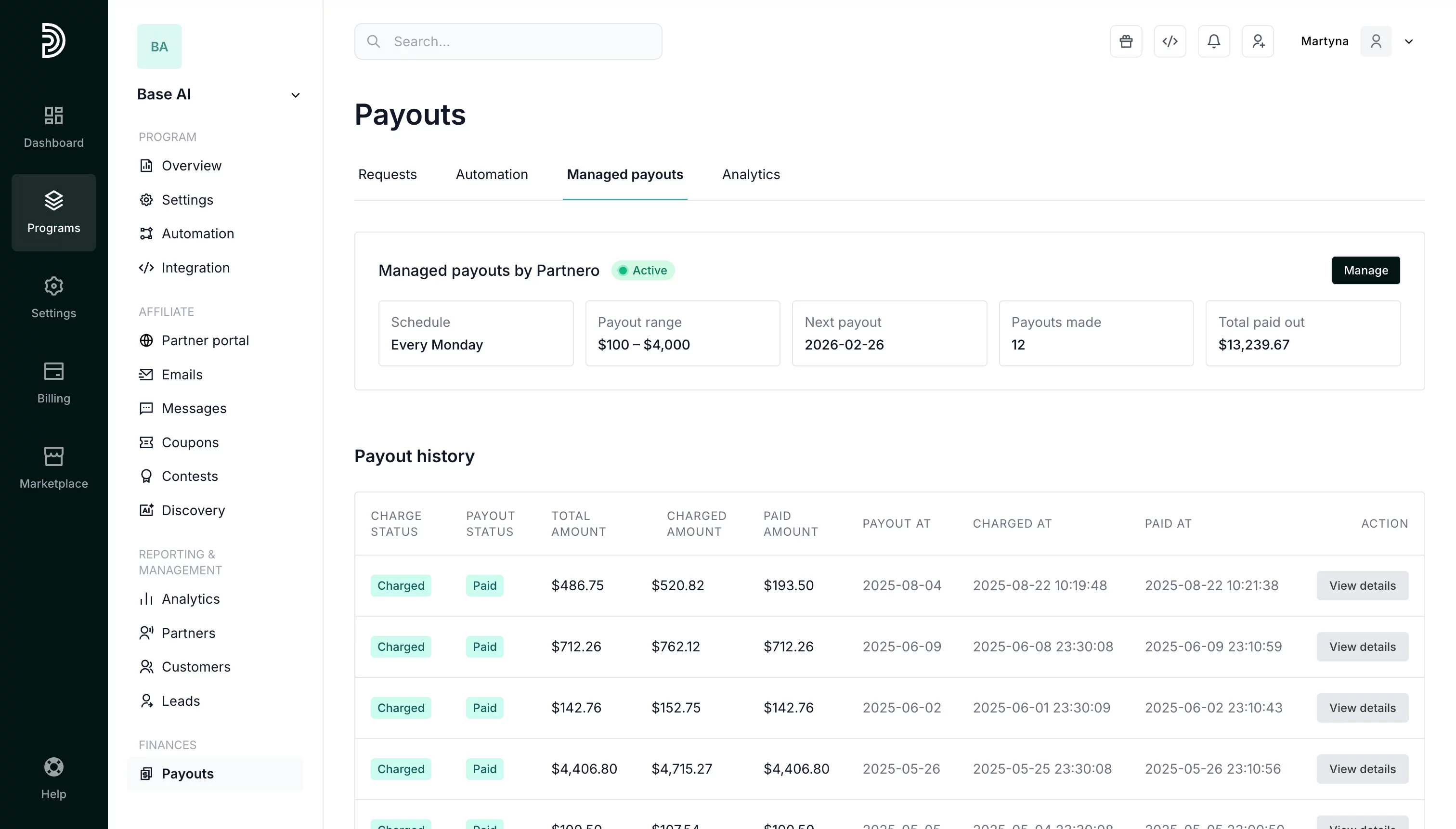The width and height of the screenshot is (1456, 829).
Task: Click the add user icon in header
Action: (x=1257, y=41)
